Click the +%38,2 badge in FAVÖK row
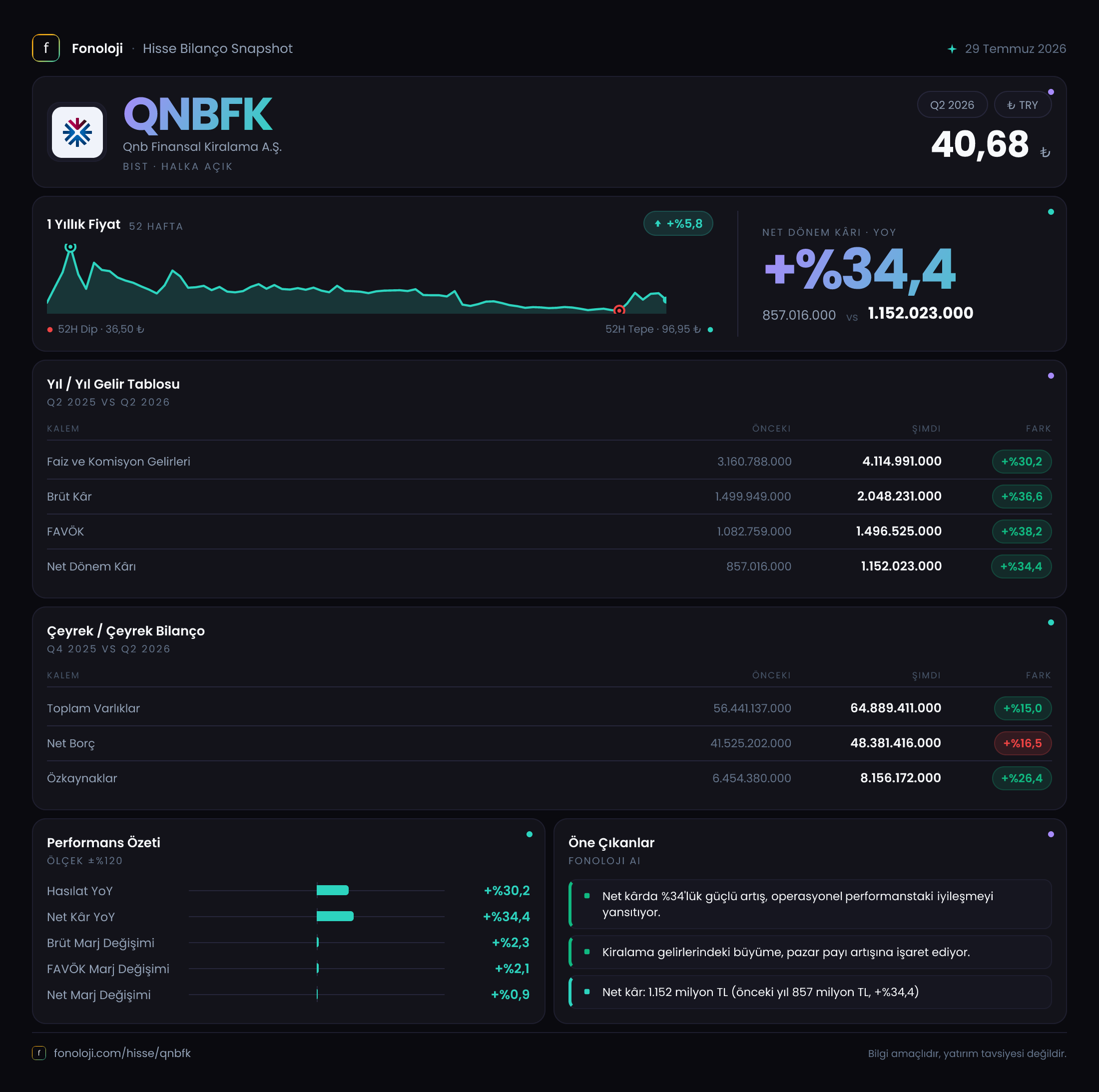The image size is (1099, 1092). 1022,531
